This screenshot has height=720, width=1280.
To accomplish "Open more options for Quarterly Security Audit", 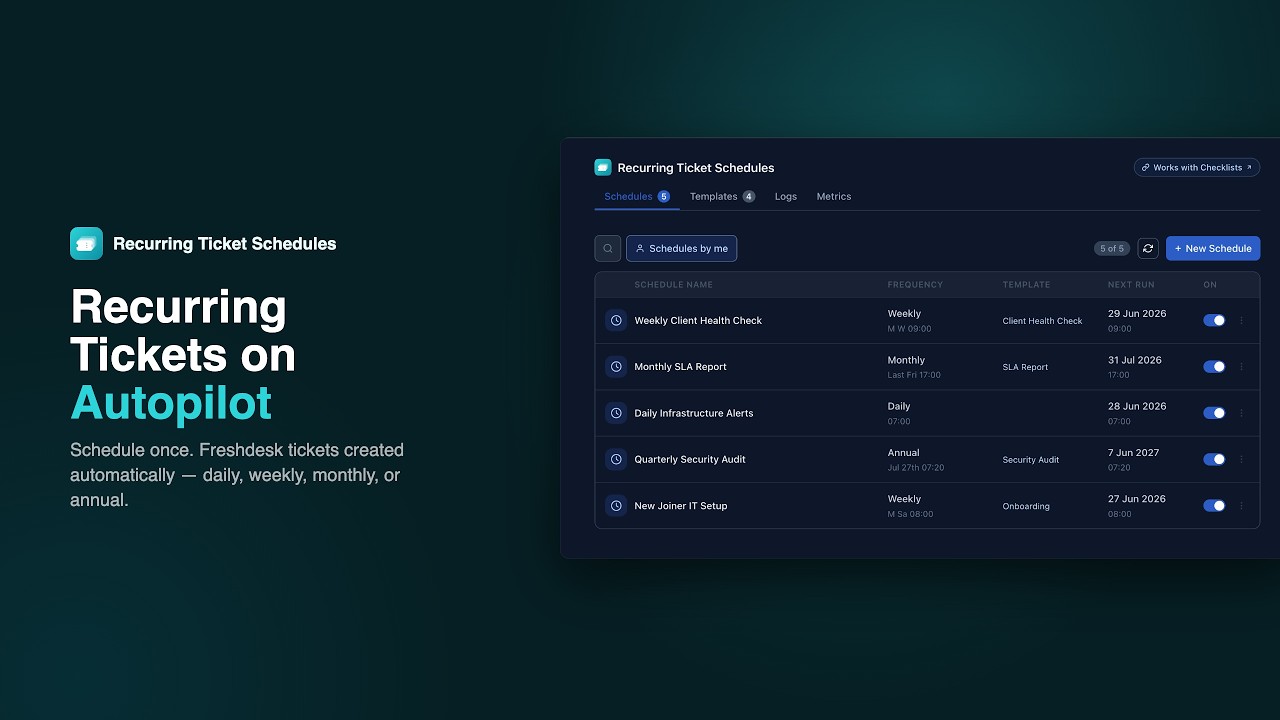I will [x=1241, y=459].
